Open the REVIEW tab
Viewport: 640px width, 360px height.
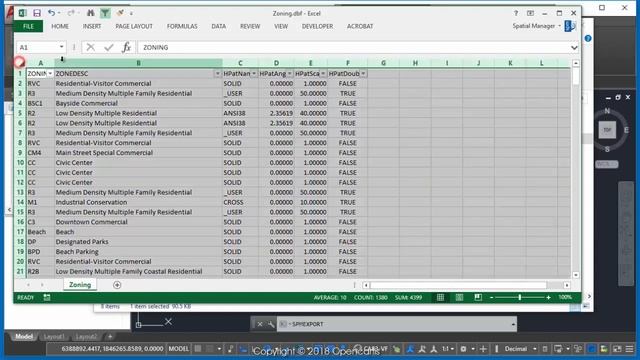(x=250, y=26)
